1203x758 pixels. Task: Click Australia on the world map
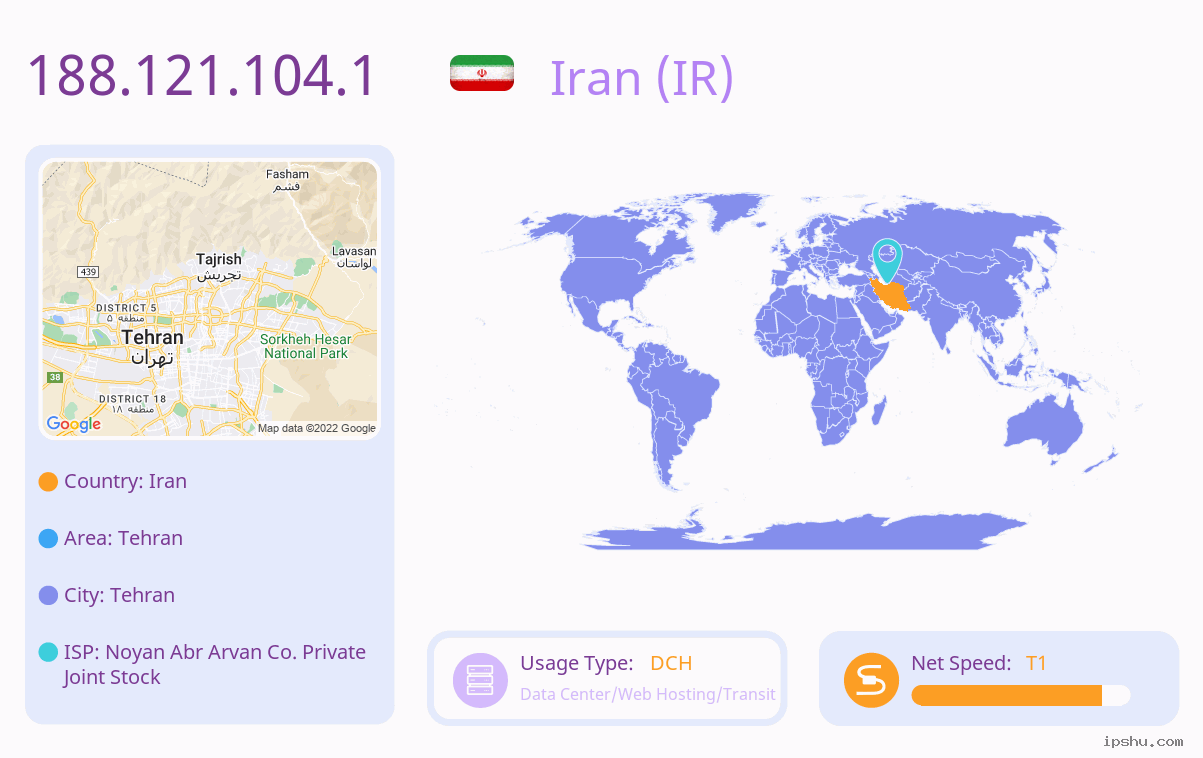click(x=1045, y=428)
